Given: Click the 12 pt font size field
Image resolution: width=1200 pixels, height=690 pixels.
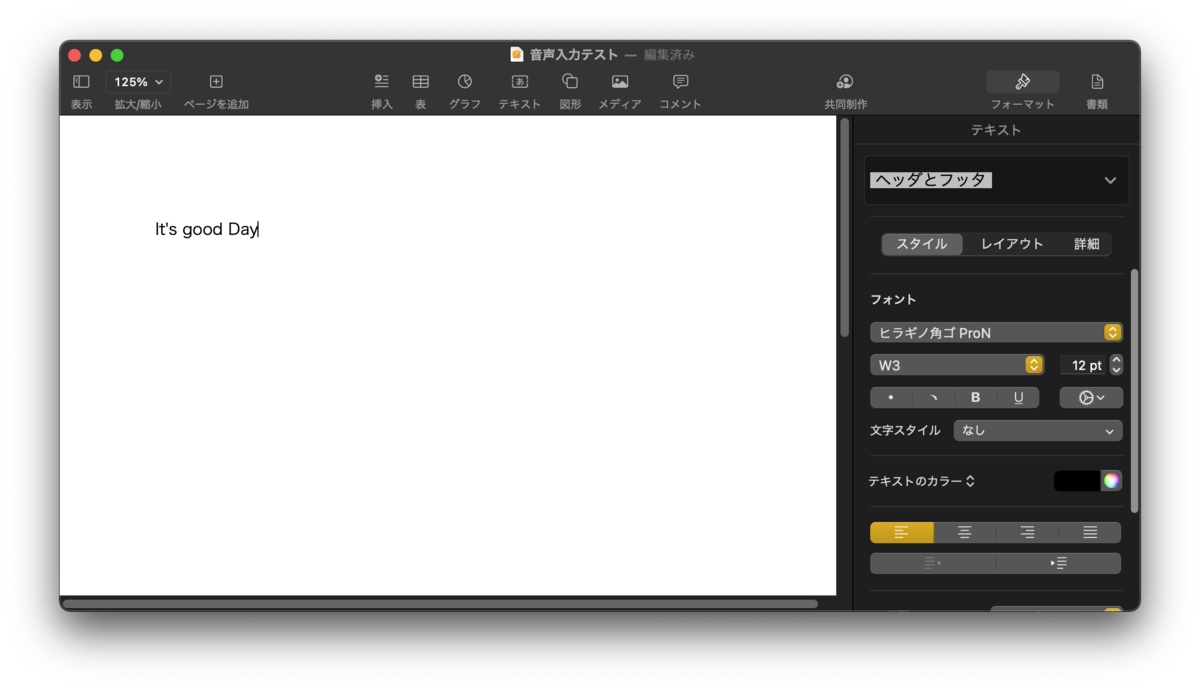Looking at the screenshot, I should coord(1084,365).
